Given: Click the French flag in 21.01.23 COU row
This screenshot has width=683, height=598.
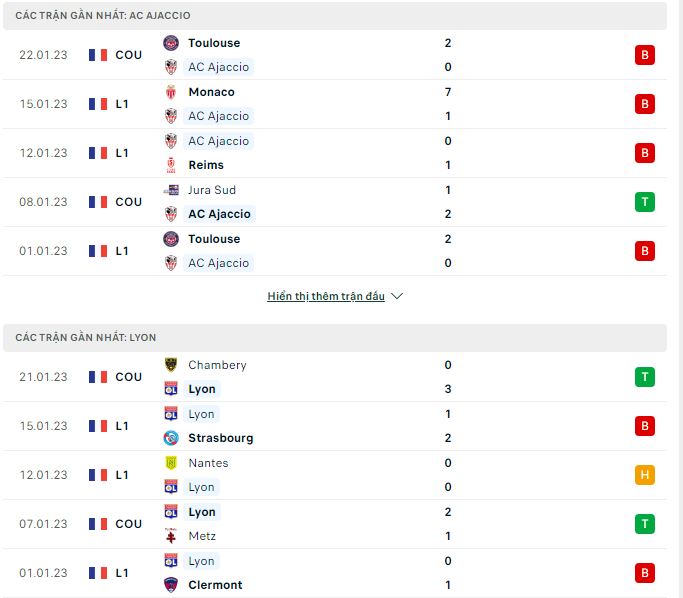Looking at the screenshot, I should coord(98,377).
